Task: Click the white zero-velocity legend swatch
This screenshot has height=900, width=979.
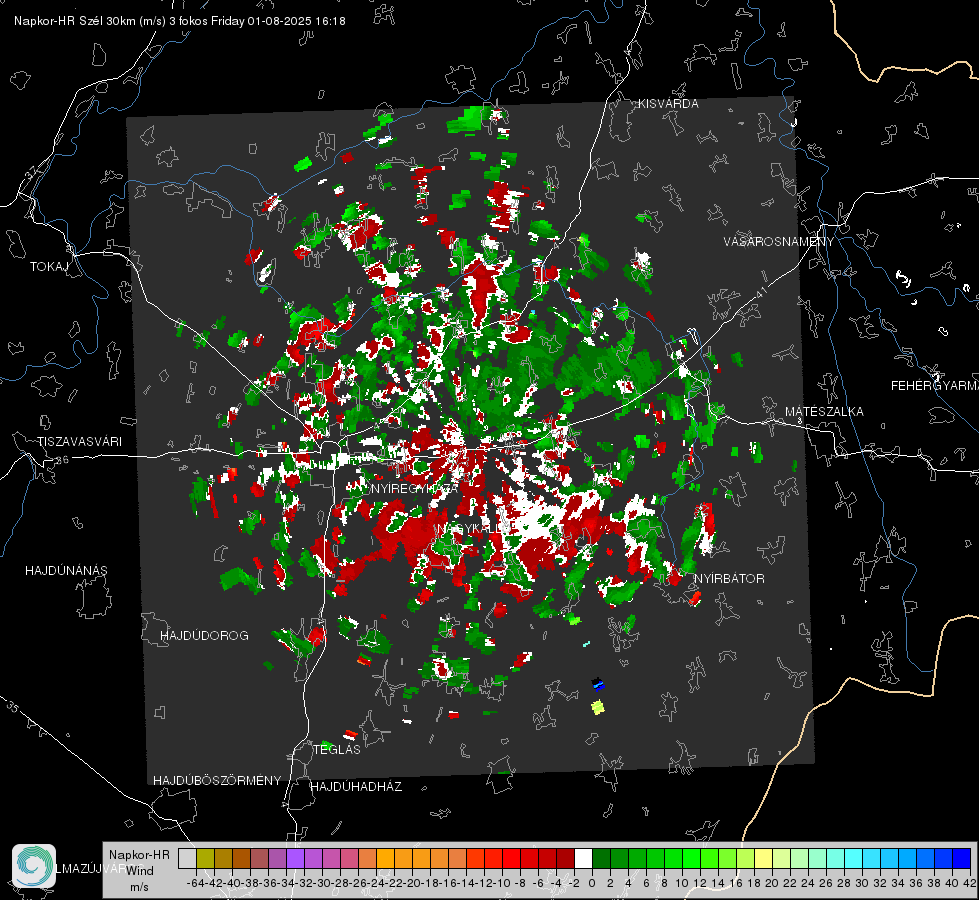Action: coord(583,858)
